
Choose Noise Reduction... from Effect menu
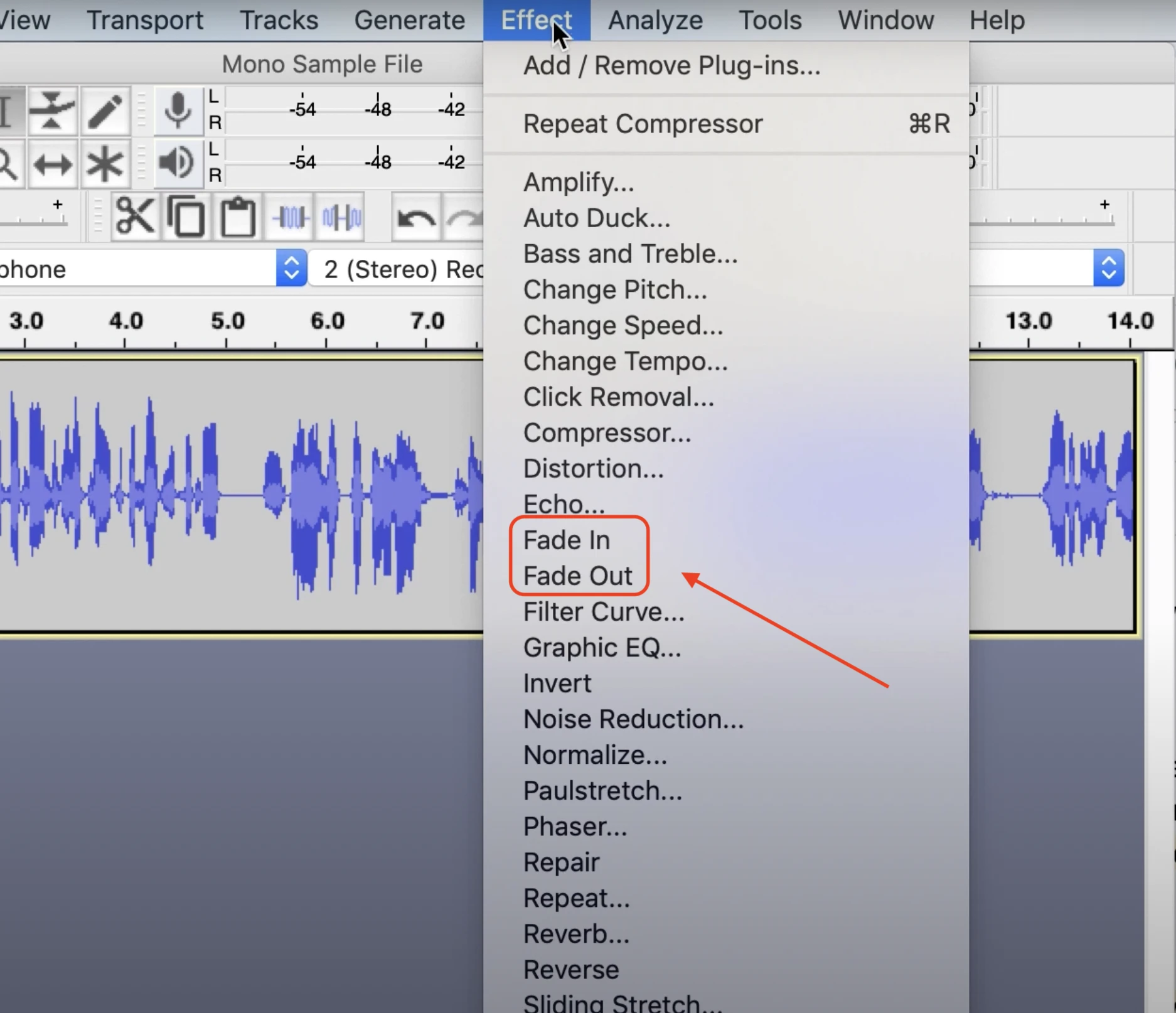point(633,719)
